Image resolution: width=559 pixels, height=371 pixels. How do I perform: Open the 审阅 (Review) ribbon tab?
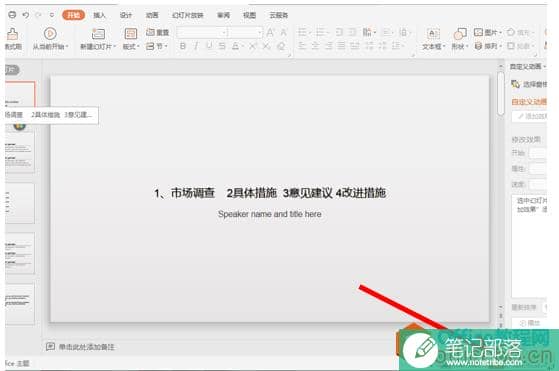(x=224, y=15)
